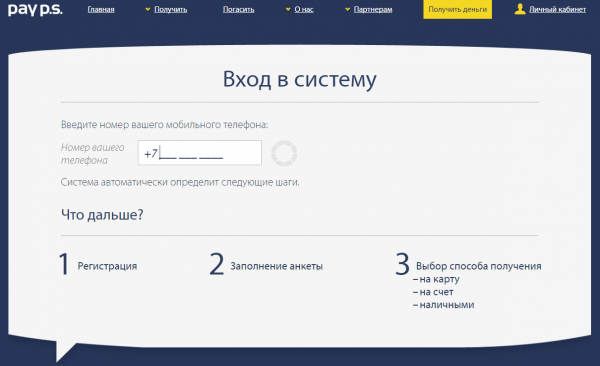Click the Система автоматически определит следующие шаги text
Screen dimensions: 600x366
[x=180, y=182]
